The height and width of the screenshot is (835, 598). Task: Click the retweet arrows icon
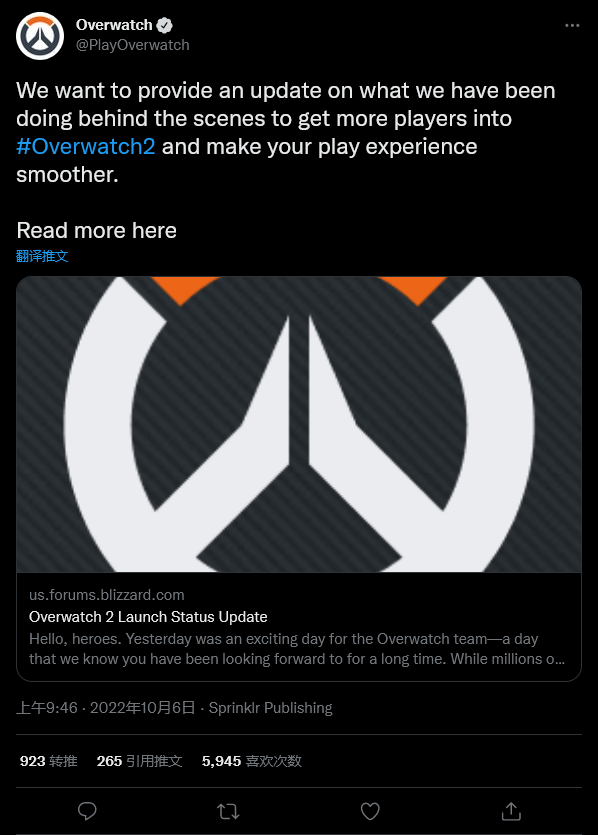pos(228,812)
